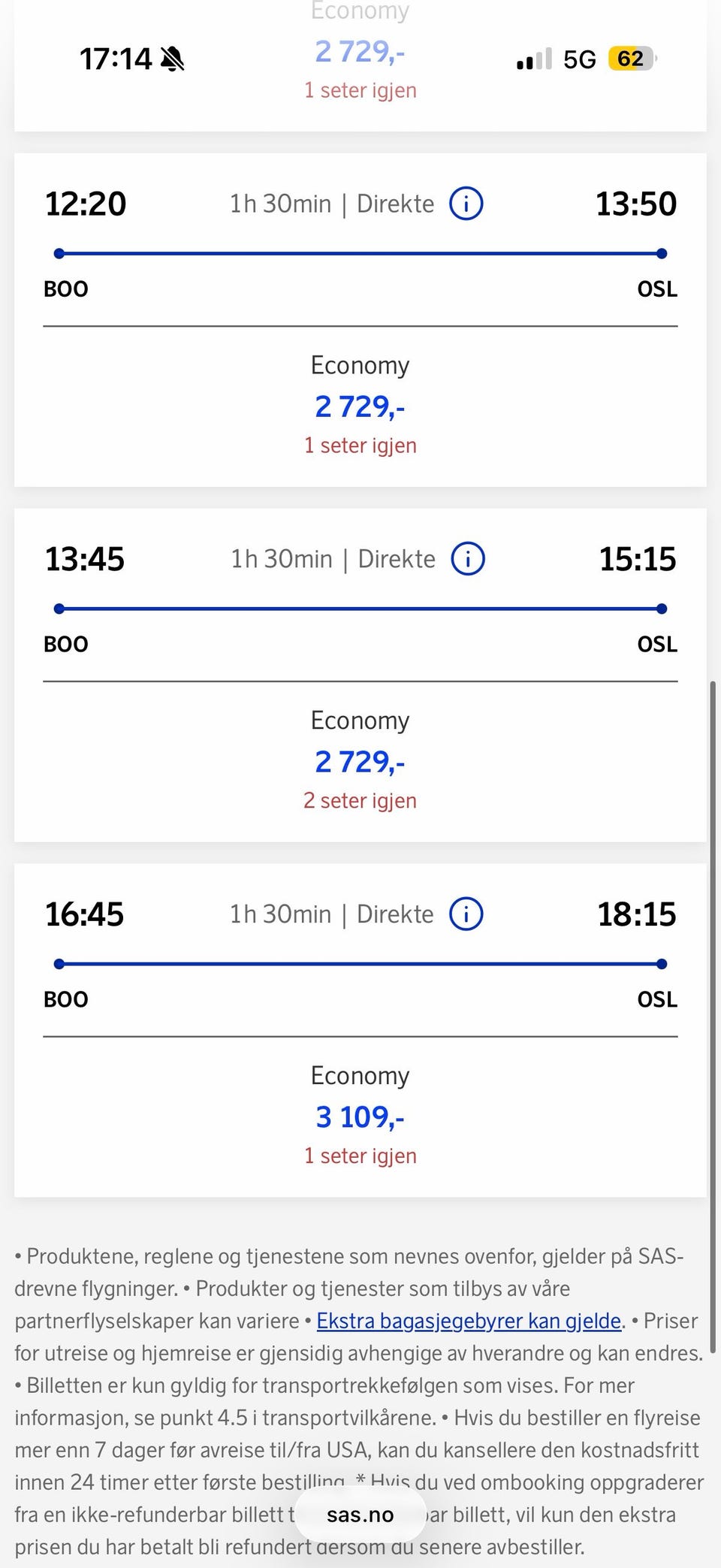The image size is (721, 1568).
Task: Open flight info icon for 12:20 departure
Action: [x=466, y=204]
